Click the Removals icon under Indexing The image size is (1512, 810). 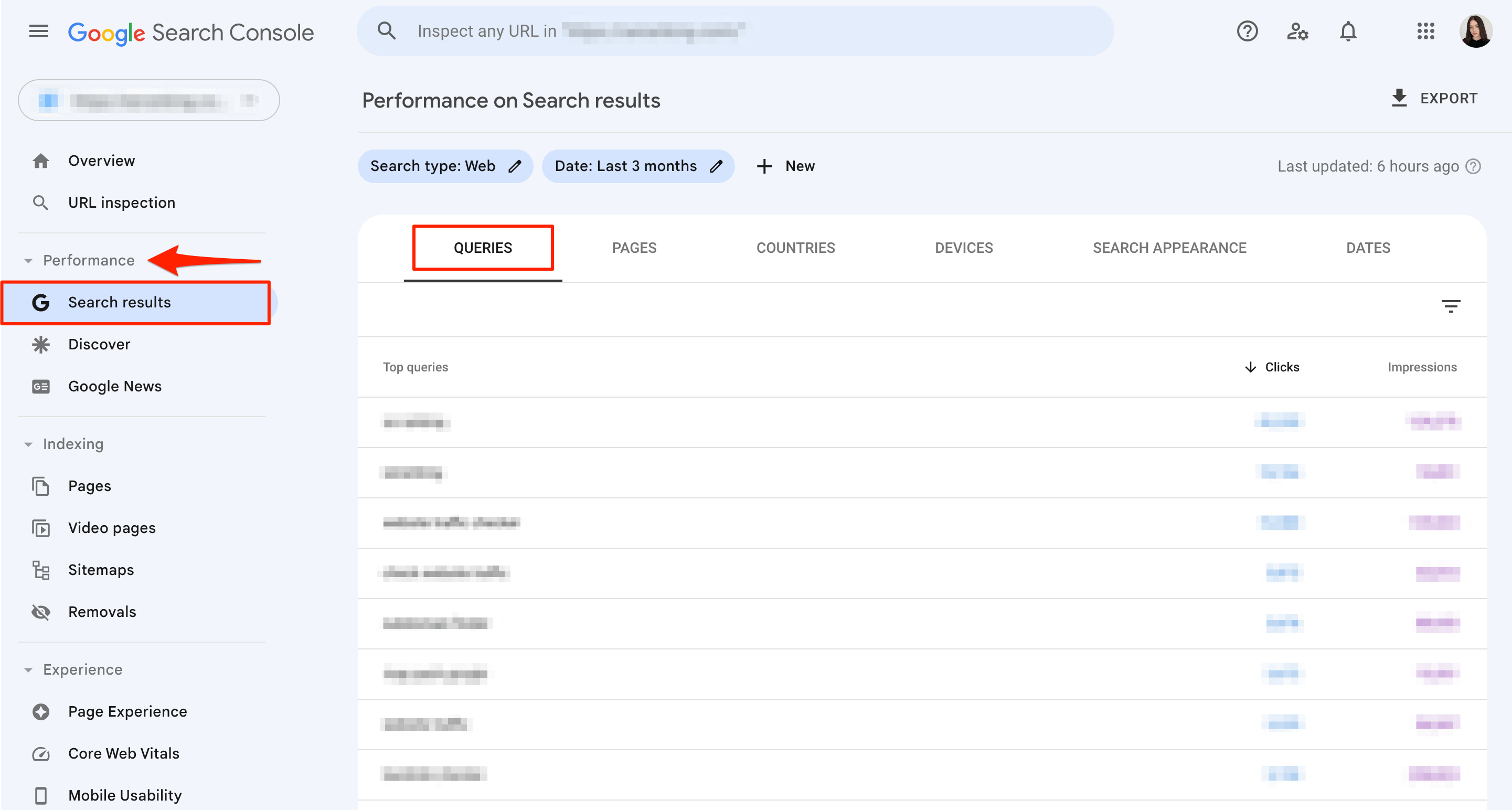(40, 612)
